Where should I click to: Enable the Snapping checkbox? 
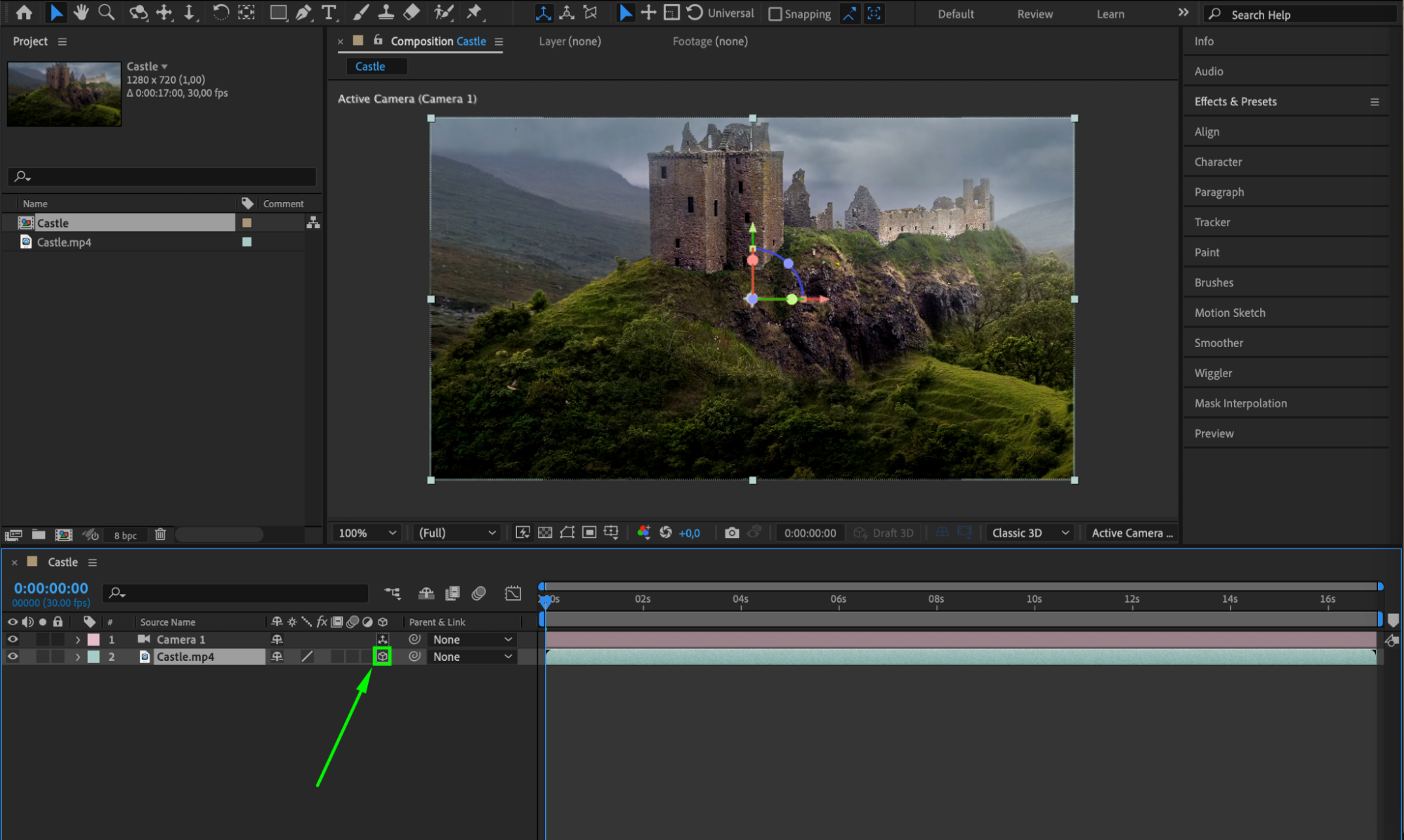click(775, 14)
